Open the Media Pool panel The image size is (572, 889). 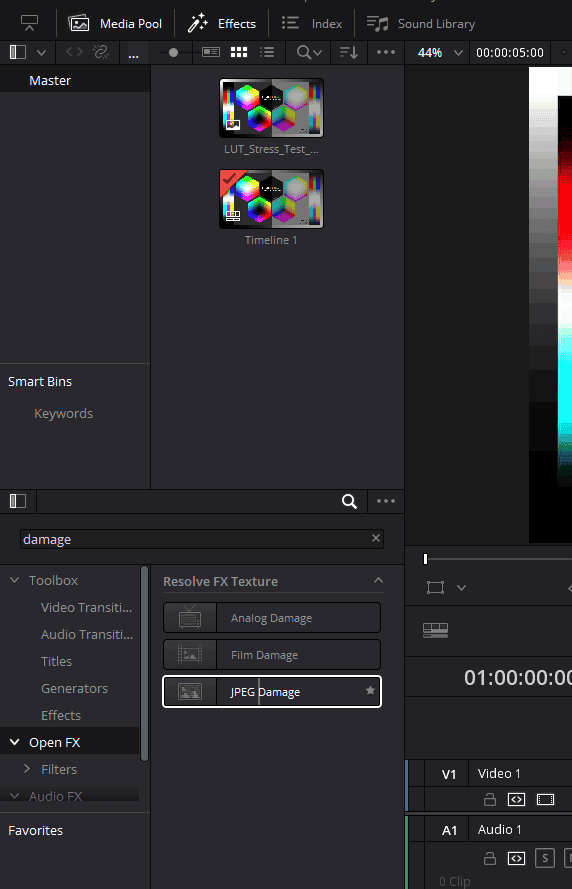pos(115,23)
